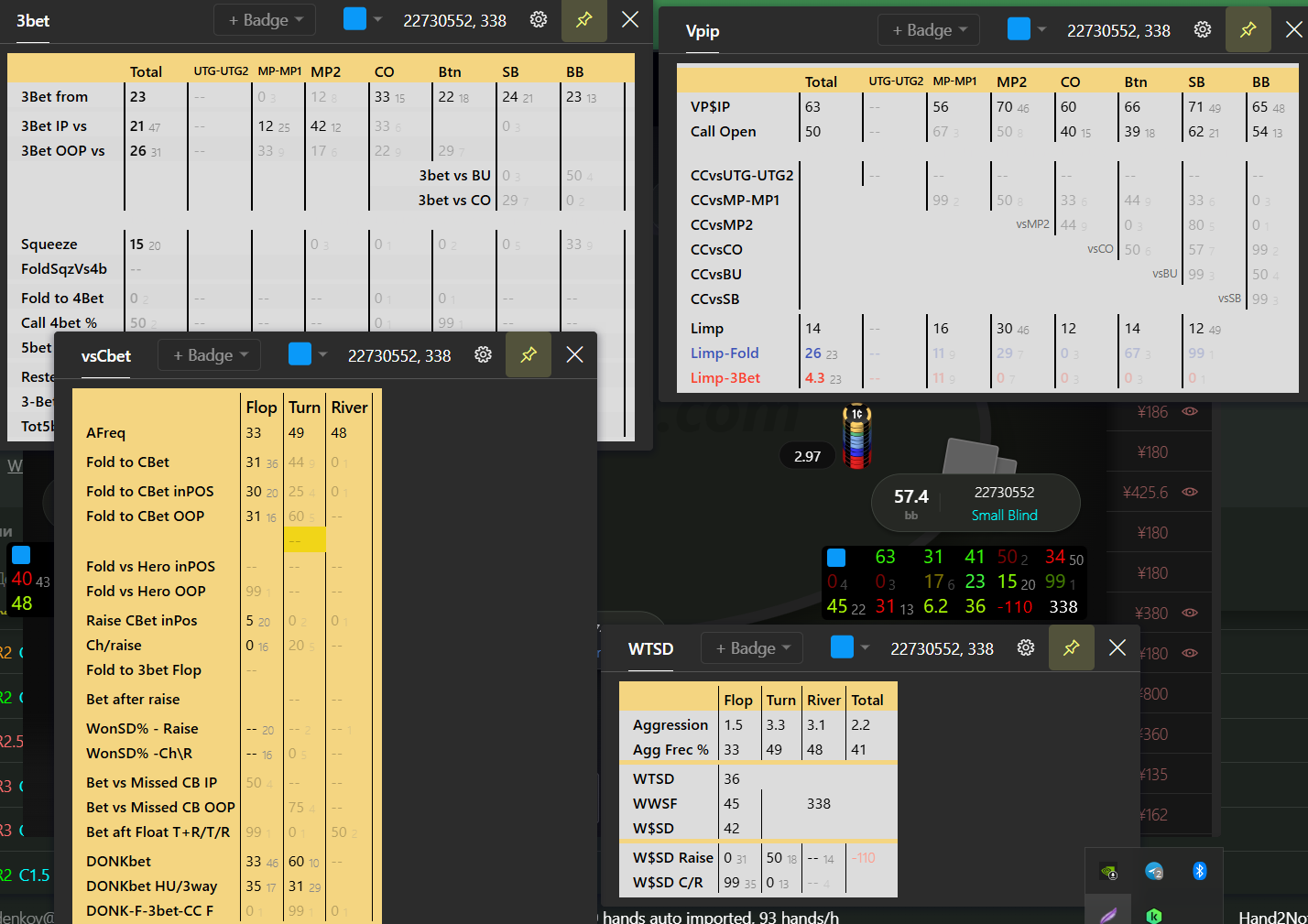Click Call Open row label
The width and height of the screenshot is (1308, 924).
pyautogui.click(x=724, y=131)
